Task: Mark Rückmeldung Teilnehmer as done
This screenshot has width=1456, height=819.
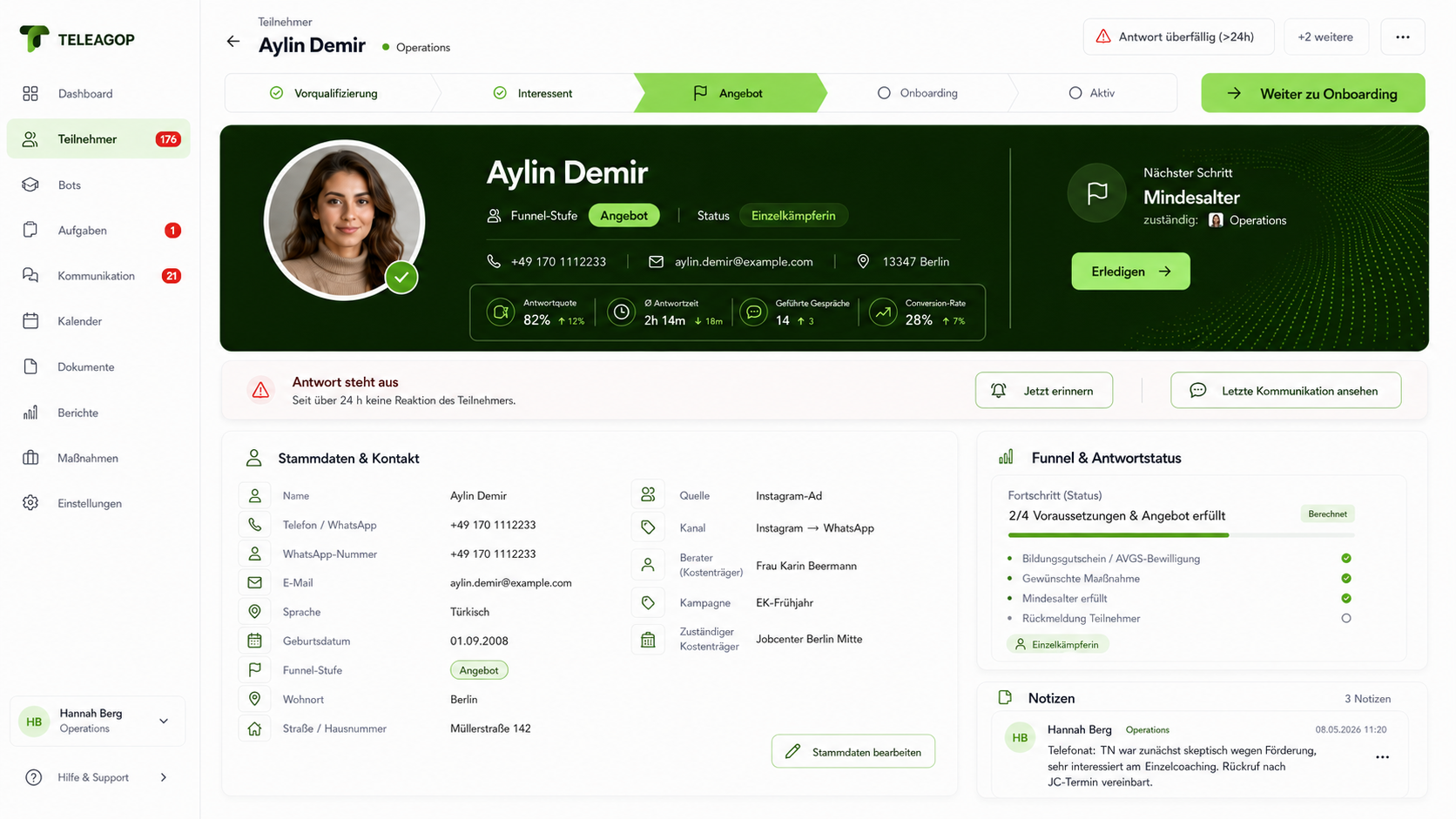Action: 1346,618
